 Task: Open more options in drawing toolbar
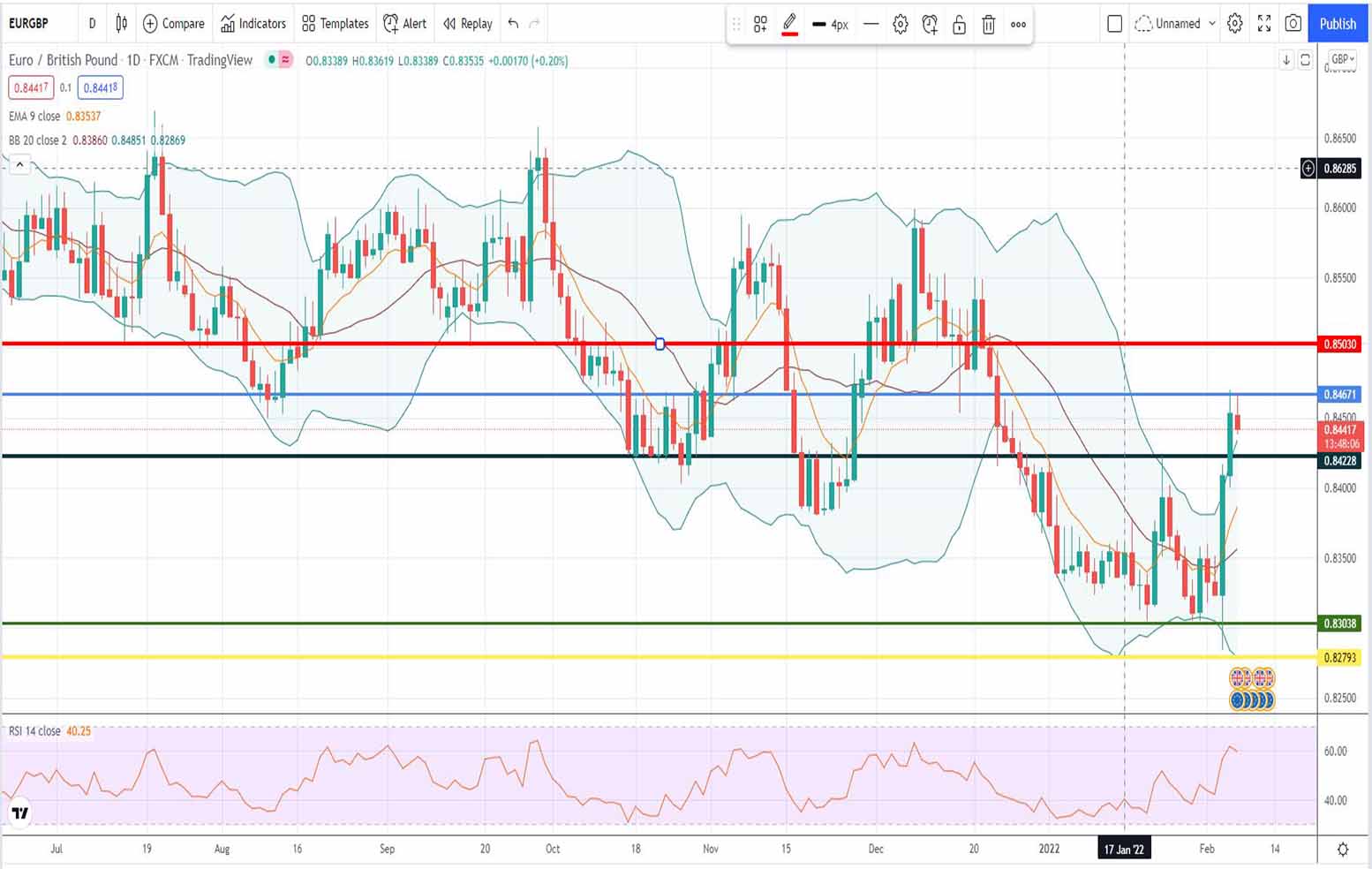1018,25
